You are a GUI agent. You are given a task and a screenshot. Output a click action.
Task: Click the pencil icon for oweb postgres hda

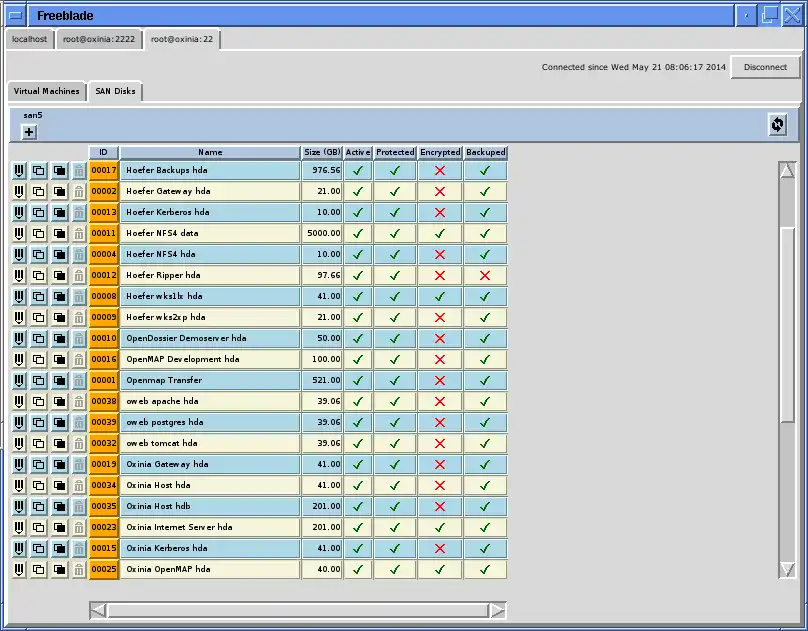click(x=19, y=422)
